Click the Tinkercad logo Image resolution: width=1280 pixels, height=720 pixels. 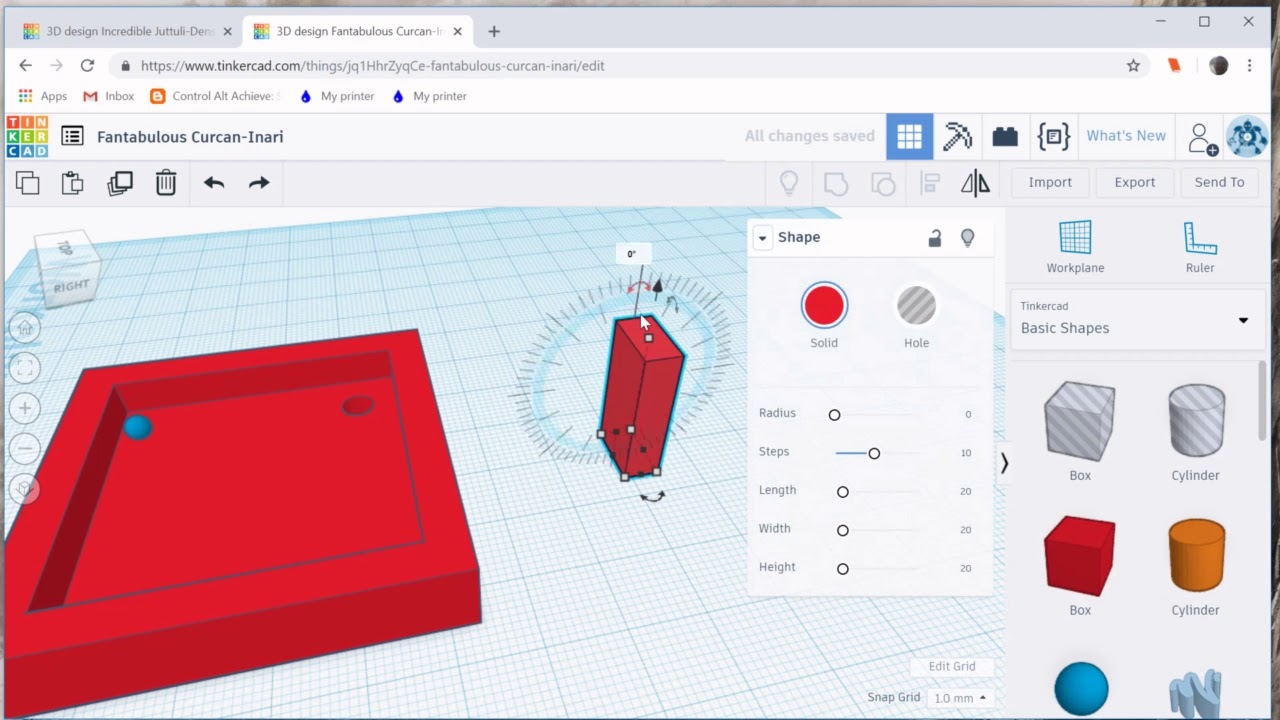point(27,137)
